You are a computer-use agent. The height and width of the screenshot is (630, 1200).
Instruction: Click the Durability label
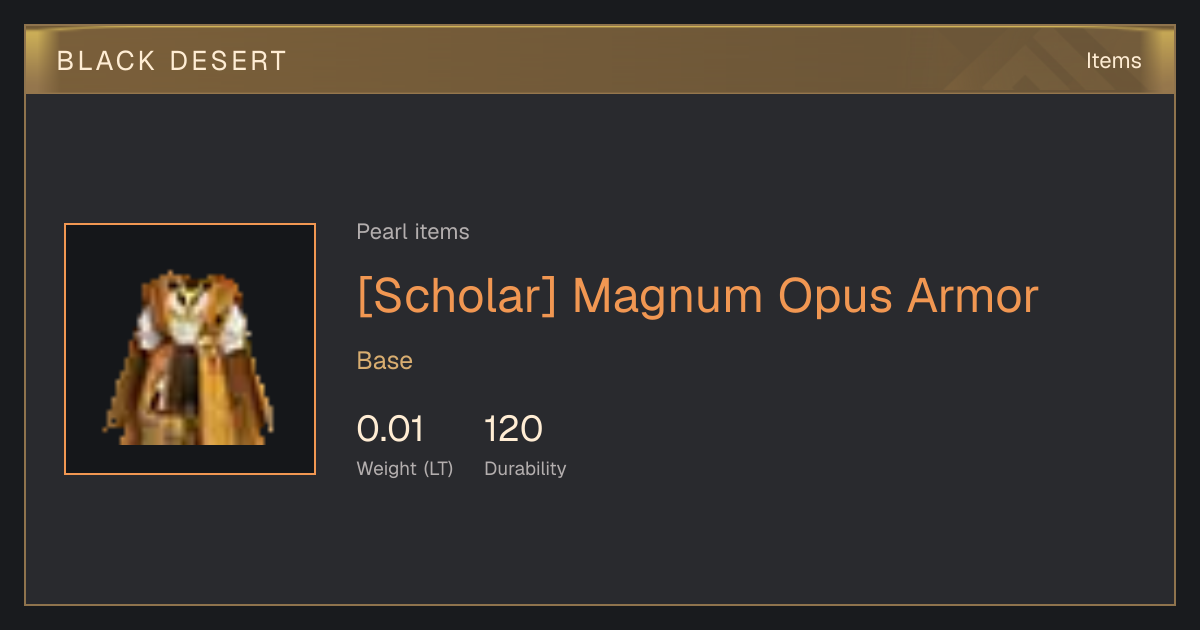point(525,469)
